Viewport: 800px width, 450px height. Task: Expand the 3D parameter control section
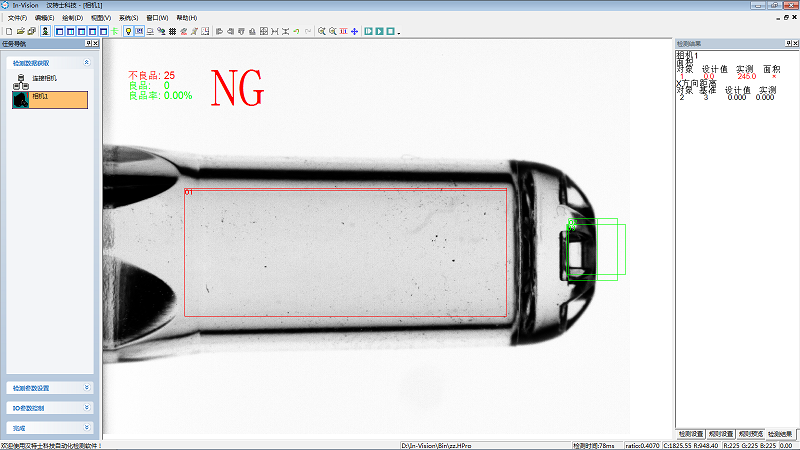pos(86,408)
